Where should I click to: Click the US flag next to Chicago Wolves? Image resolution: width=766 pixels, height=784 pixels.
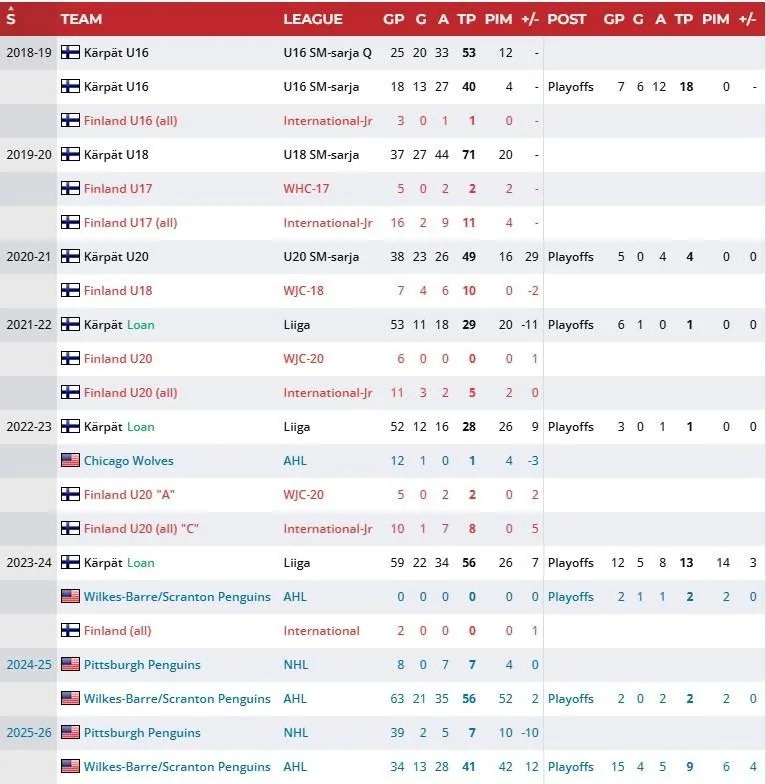[70, 460]
